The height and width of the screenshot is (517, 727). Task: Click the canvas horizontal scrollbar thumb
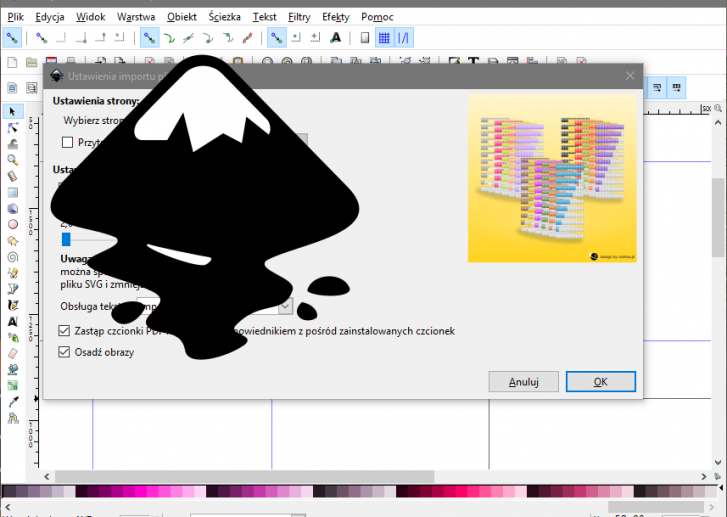[x=244, y=476]
